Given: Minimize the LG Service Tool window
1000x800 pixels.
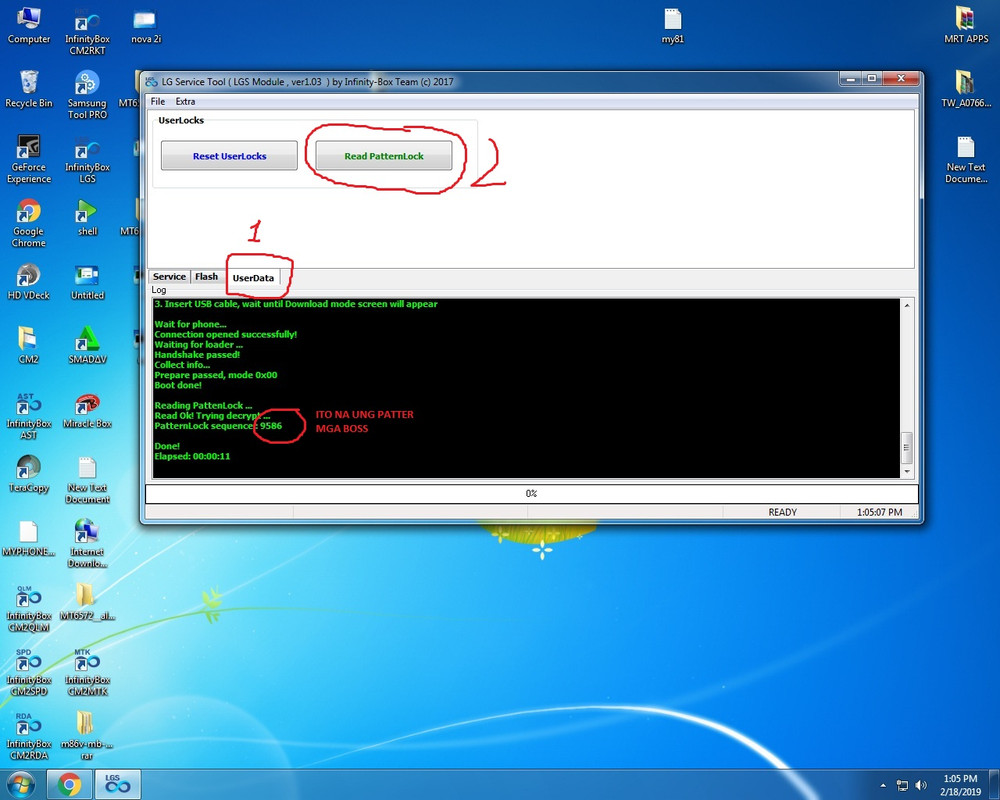Looking at the screenshot, I should coord(851,78).
